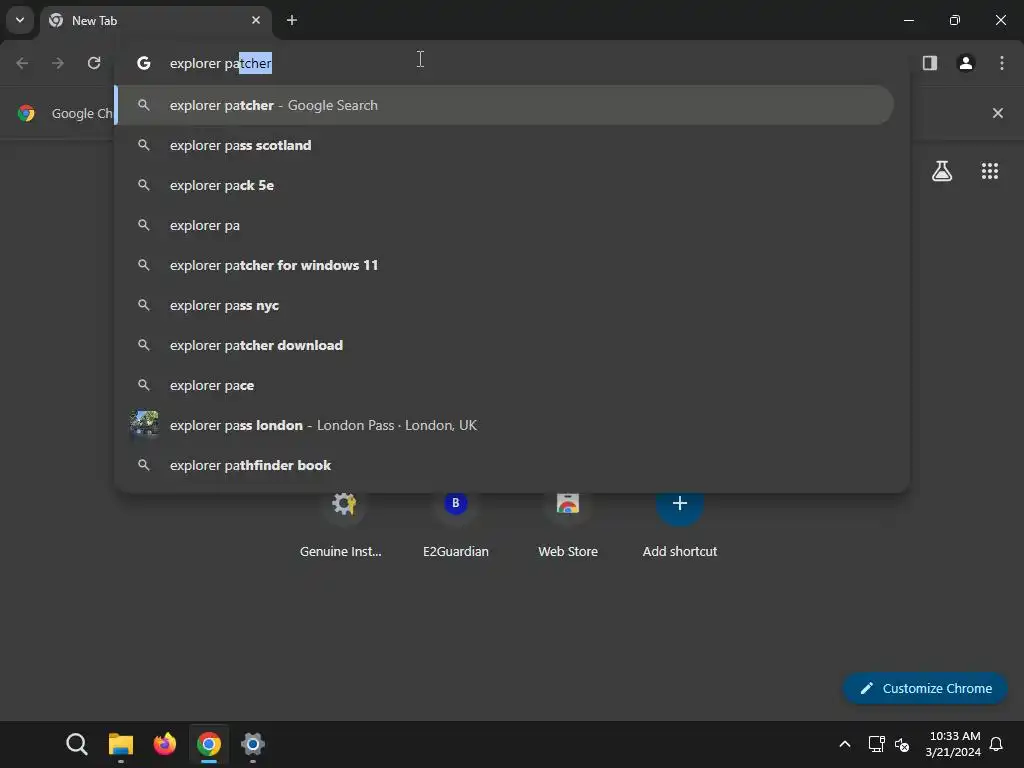This screenshot has width=1024, height=768.
Task: Click the forward navigation arrow
Action: pos(58,63)
